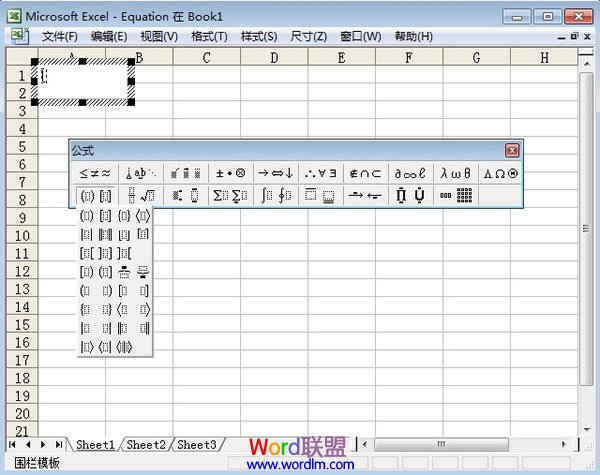
Task: Insert the angle brackets fence template
Action: click(143, 216)
